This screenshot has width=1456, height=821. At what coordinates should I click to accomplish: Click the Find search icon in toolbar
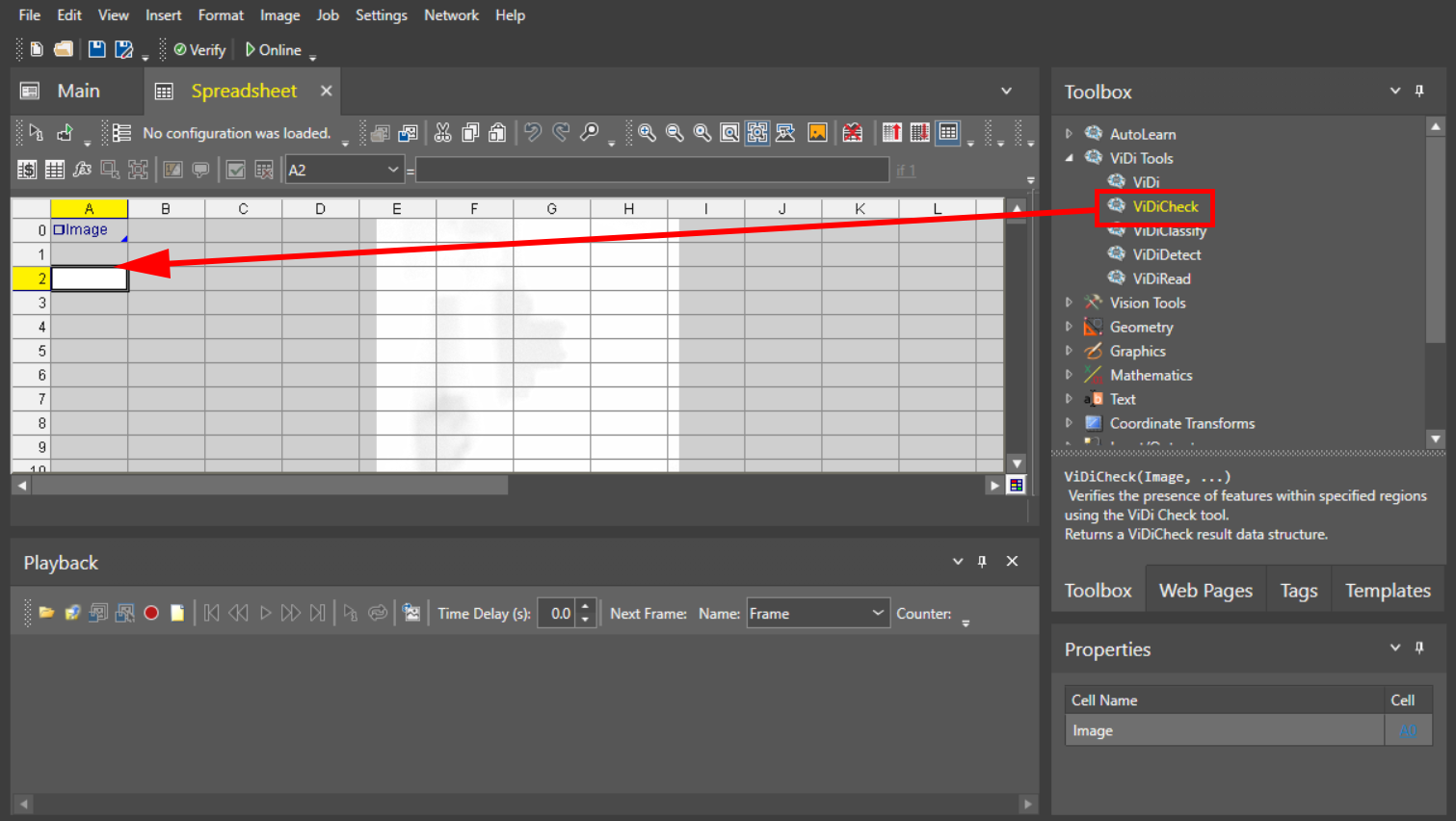589,133
